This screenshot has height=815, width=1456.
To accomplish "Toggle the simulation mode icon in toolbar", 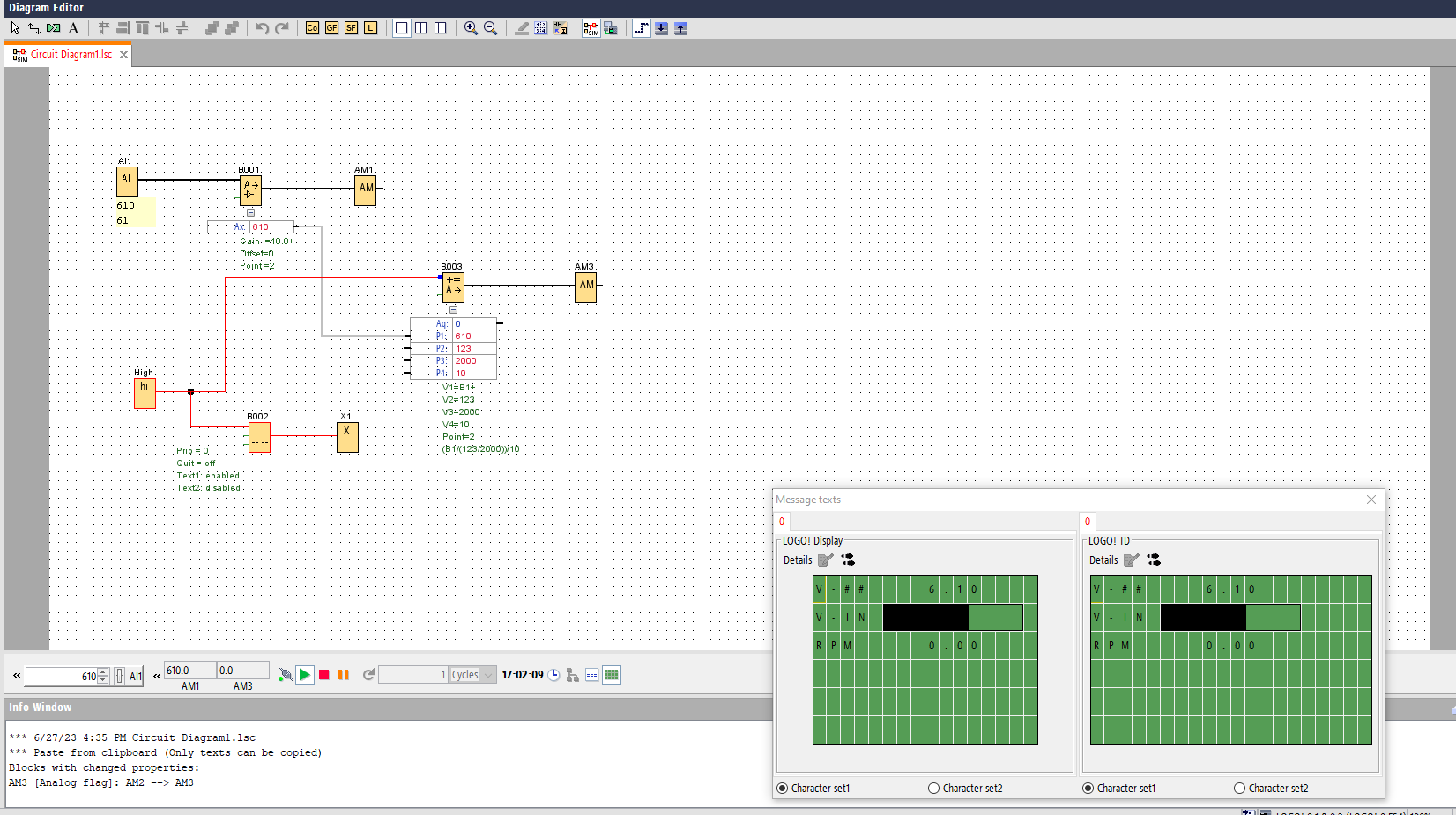I will pos(591,28).
